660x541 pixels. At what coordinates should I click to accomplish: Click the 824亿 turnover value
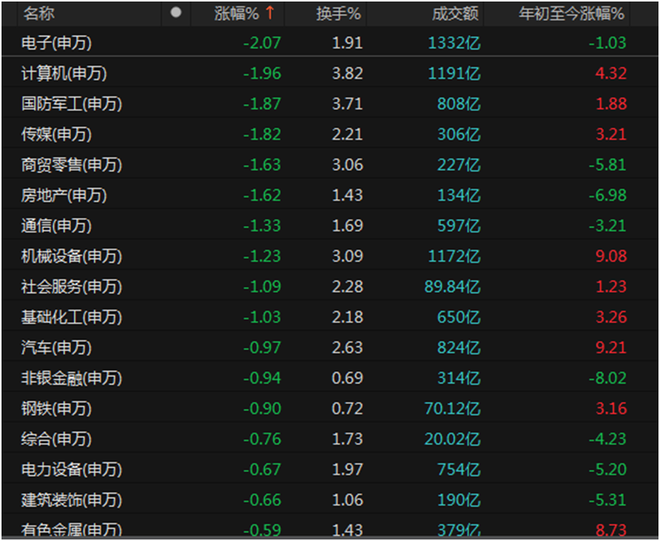tap(459, 348)
